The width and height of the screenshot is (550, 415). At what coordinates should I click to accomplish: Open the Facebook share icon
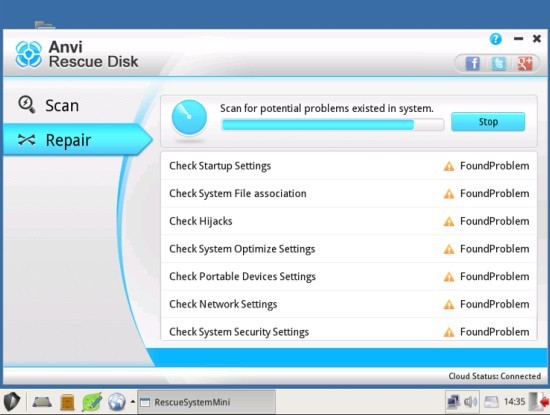pos(472,63)
